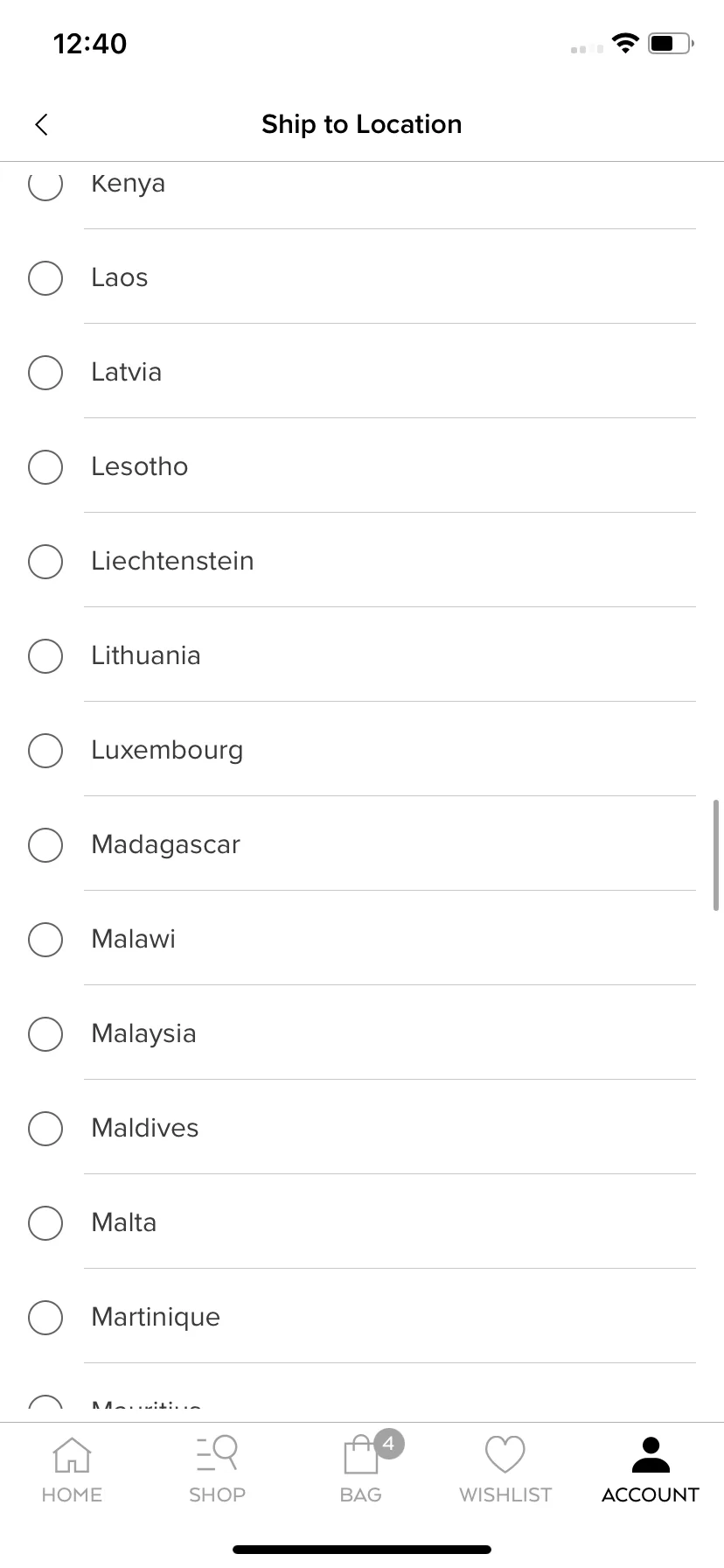Open the Home tab icon
Viewport: 724px width, 1568px height.
[x=72, y=1455]
